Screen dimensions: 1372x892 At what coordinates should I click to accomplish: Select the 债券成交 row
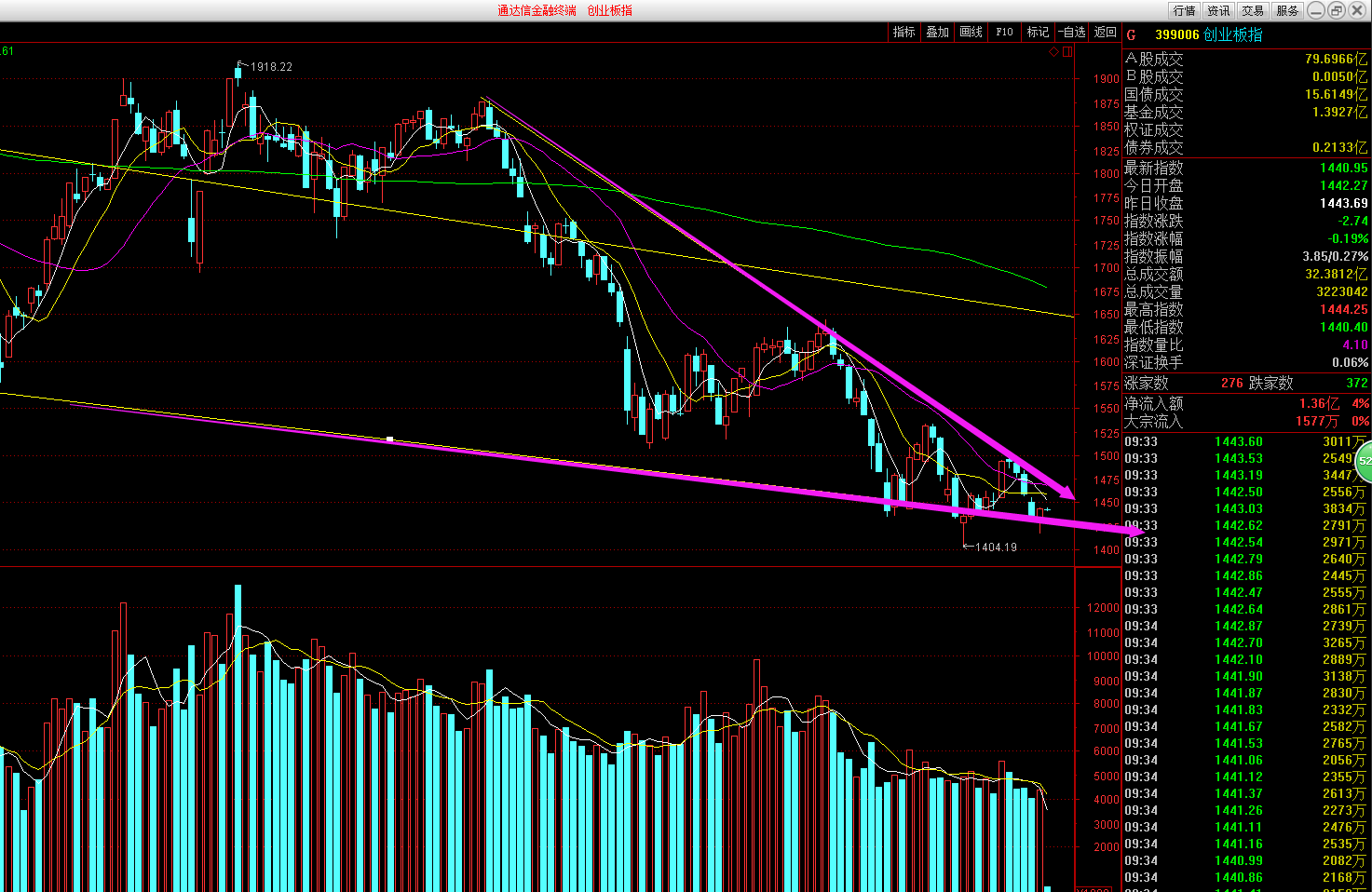tap(1246, 147)
